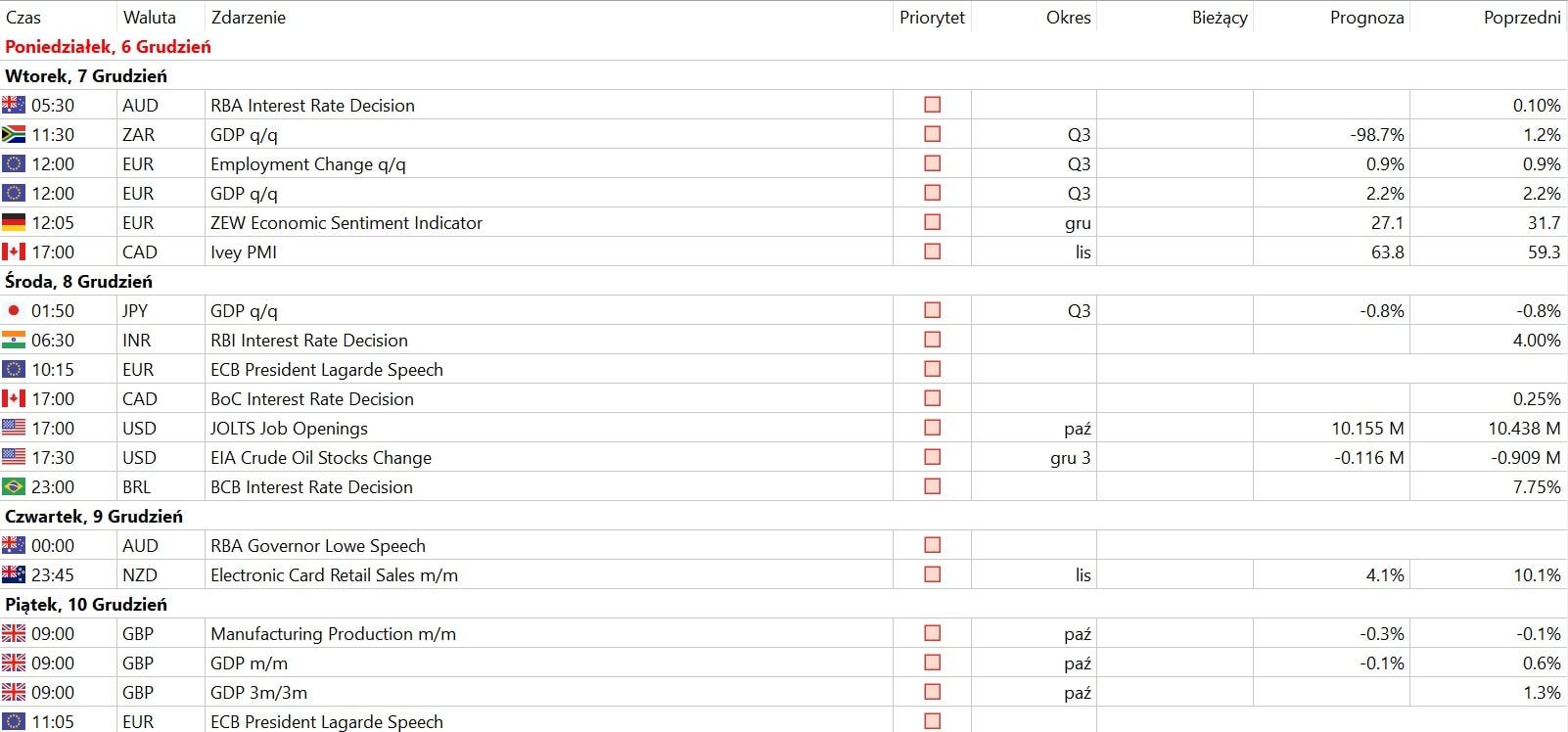Click the South African flag next to ZAR
Screen dimensions: 1568x732
click(x=14, y=134)
